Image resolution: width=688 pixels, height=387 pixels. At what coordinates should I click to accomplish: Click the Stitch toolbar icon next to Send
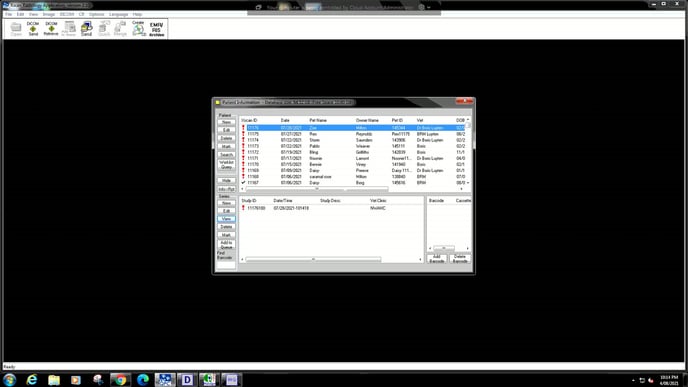(104, 29)
